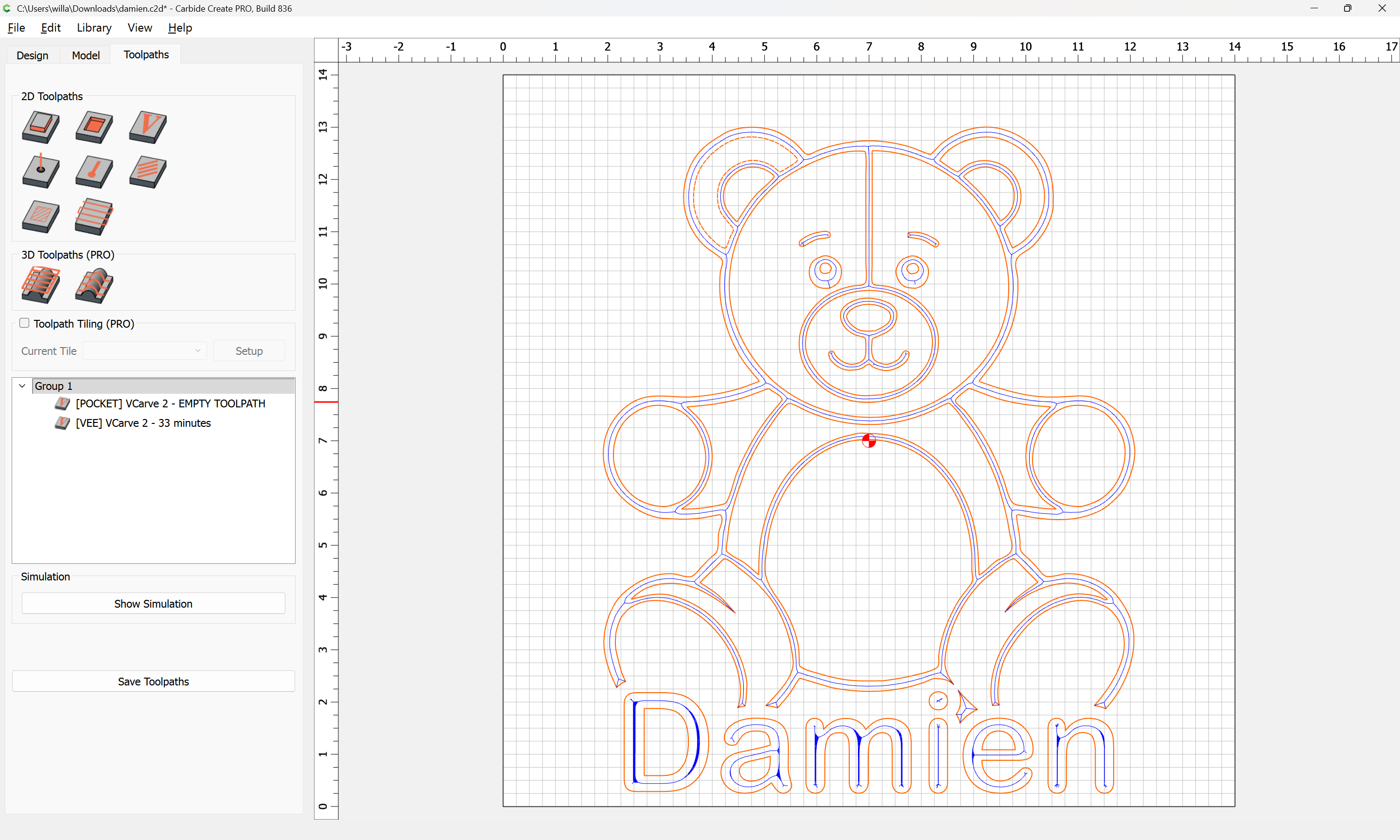The image size is (1400, 840).
Task: Pick the Engrave toolpath icon
Action: [x=94, y=171]
